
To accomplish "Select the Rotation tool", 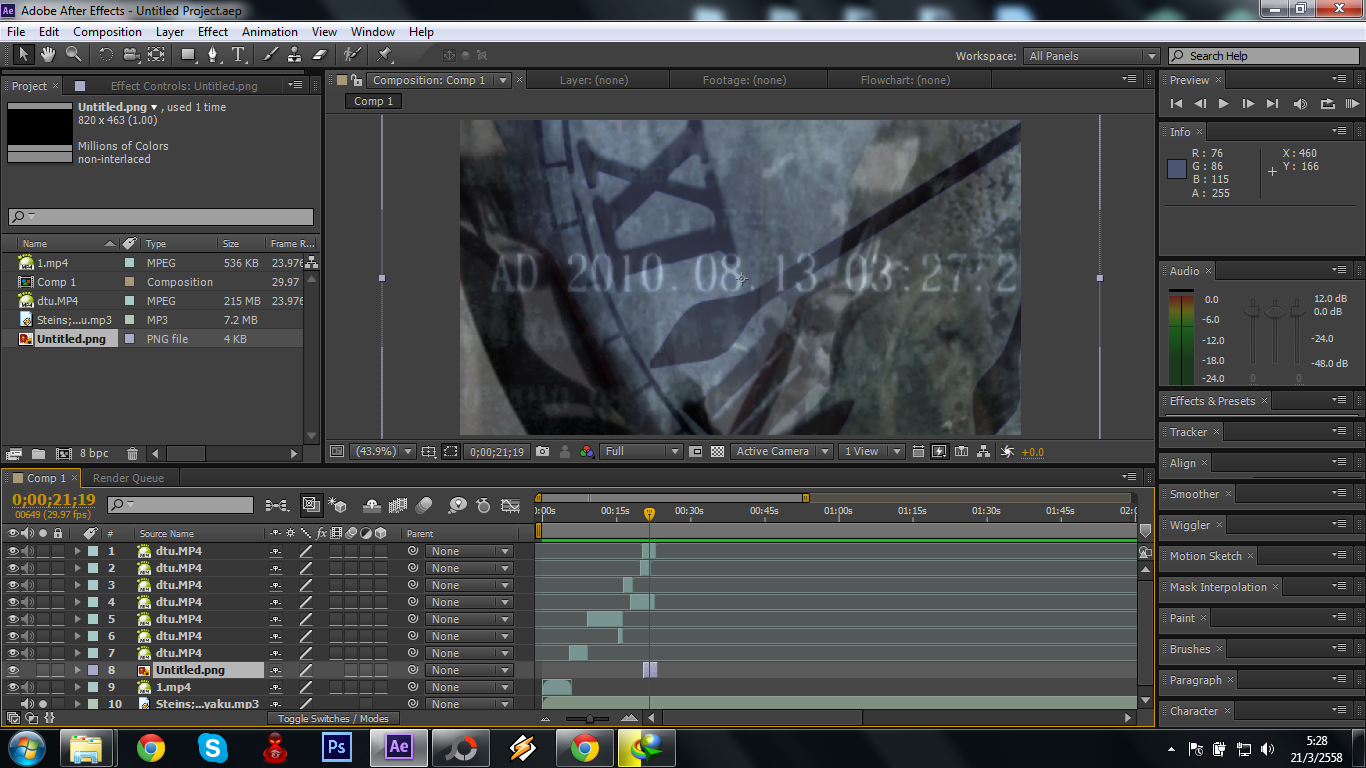I will click(106, 54).
